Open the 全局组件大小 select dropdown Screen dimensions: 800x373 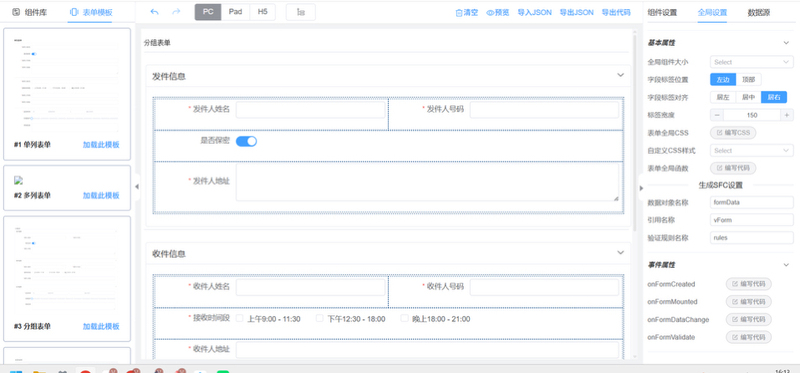[752, 62]
